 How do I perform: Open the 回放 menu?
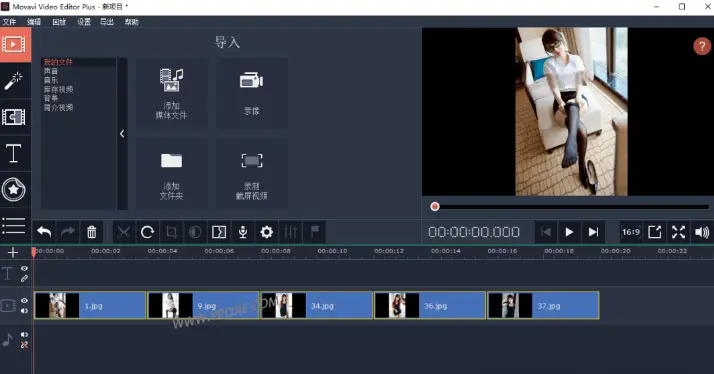pos(59,22)
